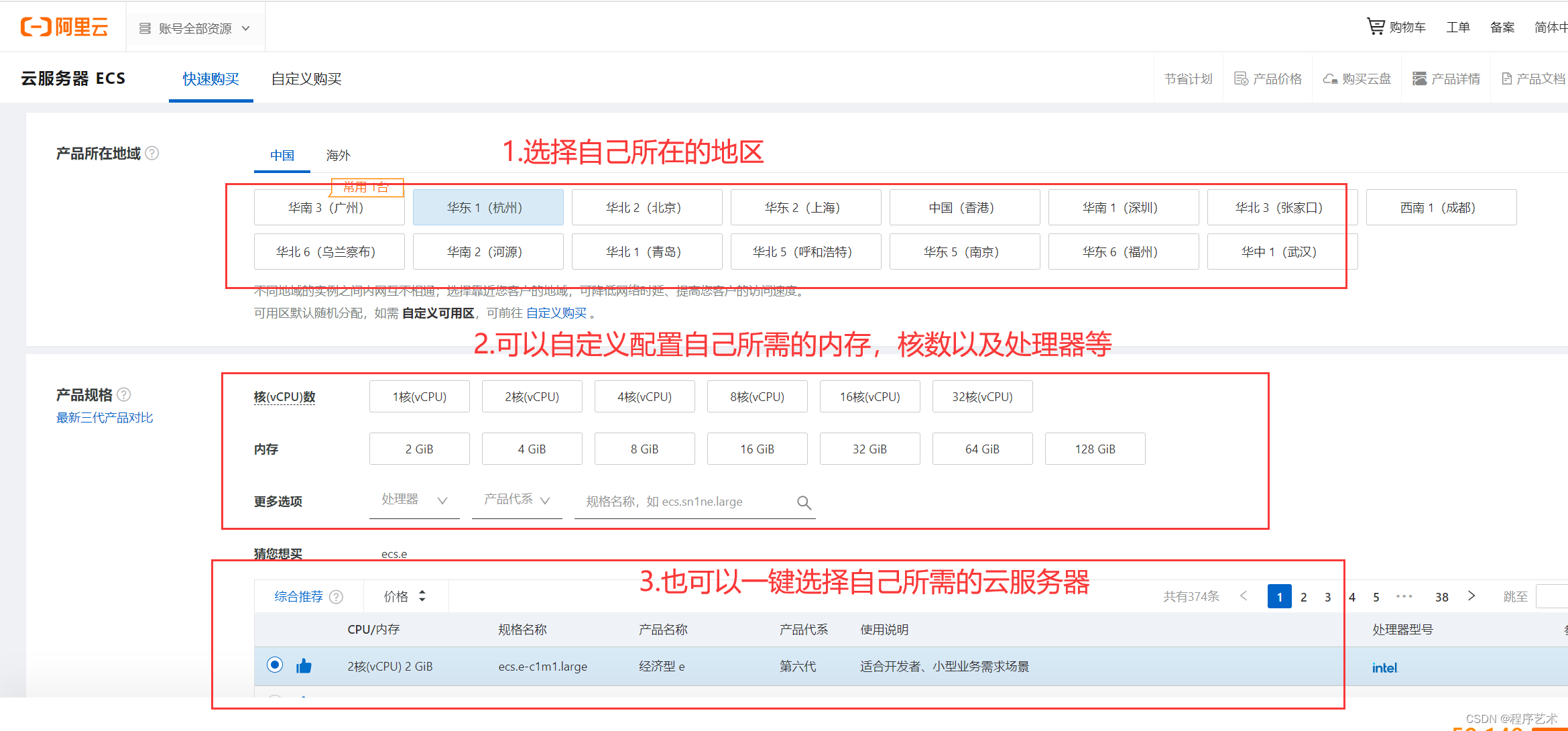Switch to the 海外 region tab
Viewport: 1568px width, 731px height.
(x=338, y=156)
